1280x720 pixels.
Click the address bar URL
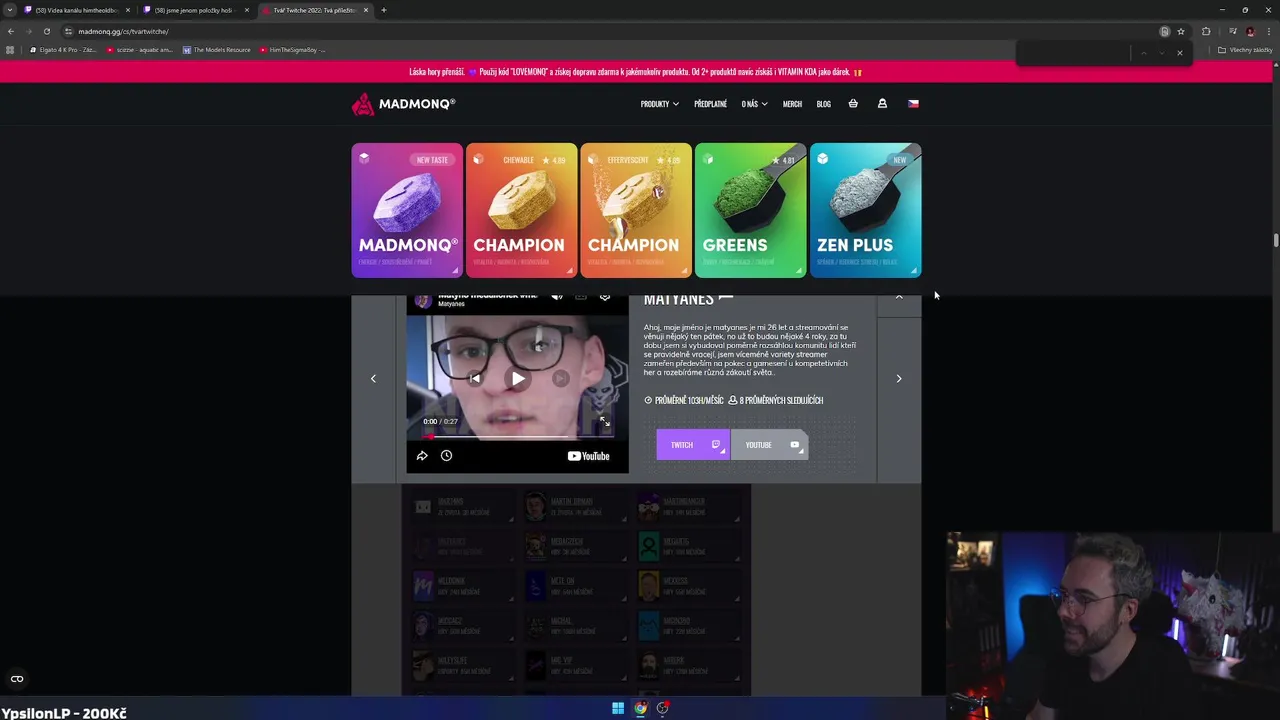(x=123, y=31)
